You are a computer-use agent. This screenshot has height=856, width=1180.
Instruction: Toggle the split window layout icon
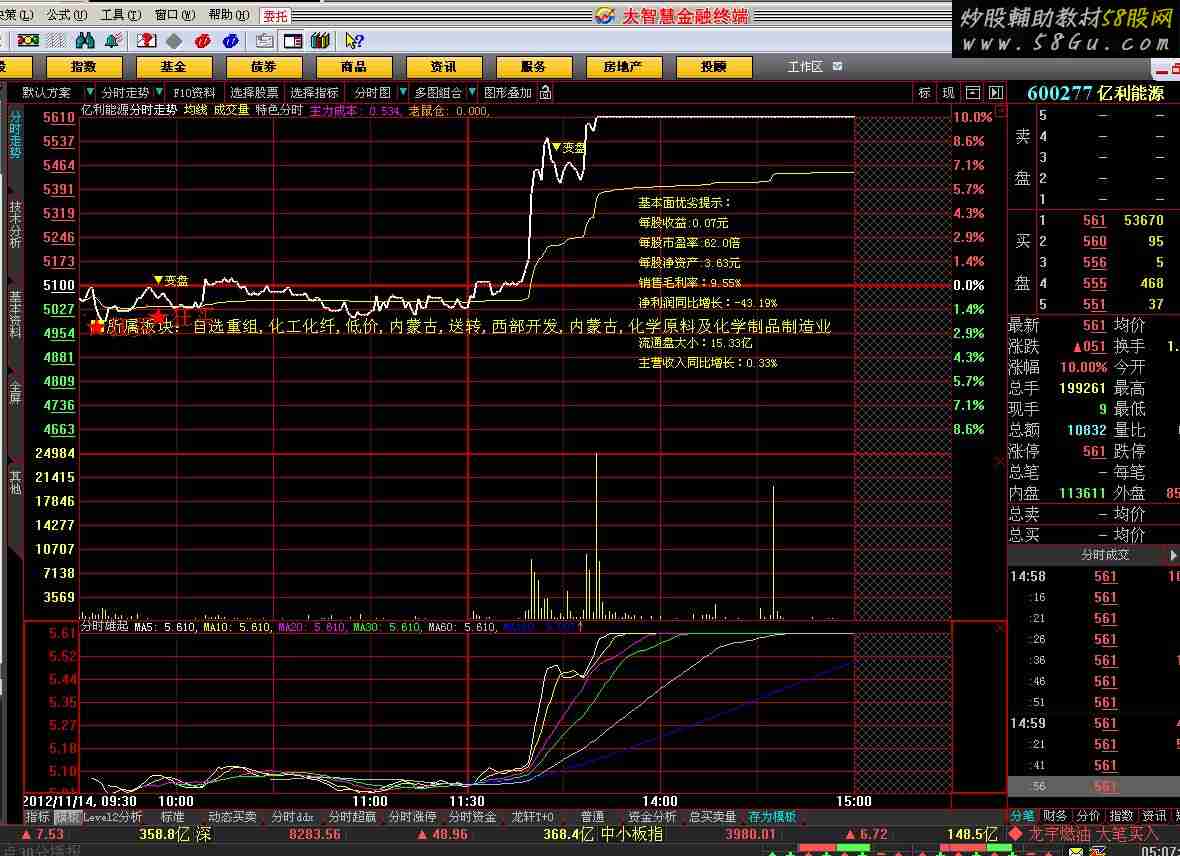(x=293, y=41)
